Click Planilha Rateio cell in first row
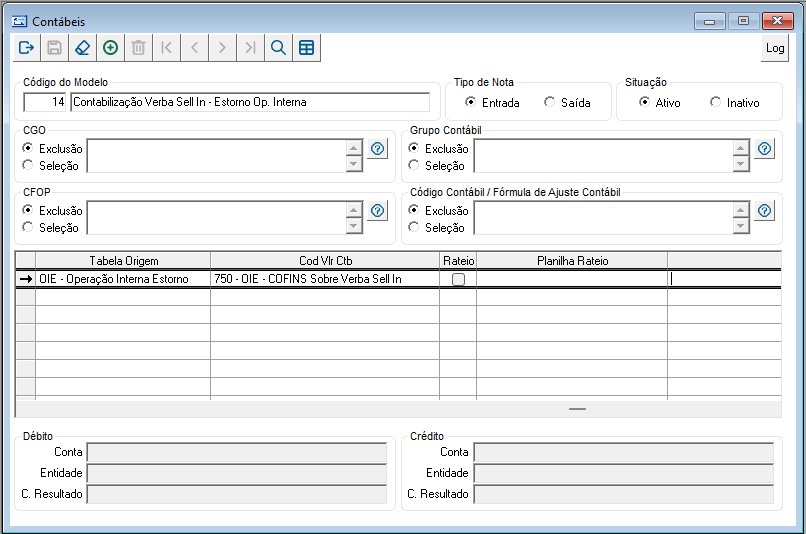 572,279
